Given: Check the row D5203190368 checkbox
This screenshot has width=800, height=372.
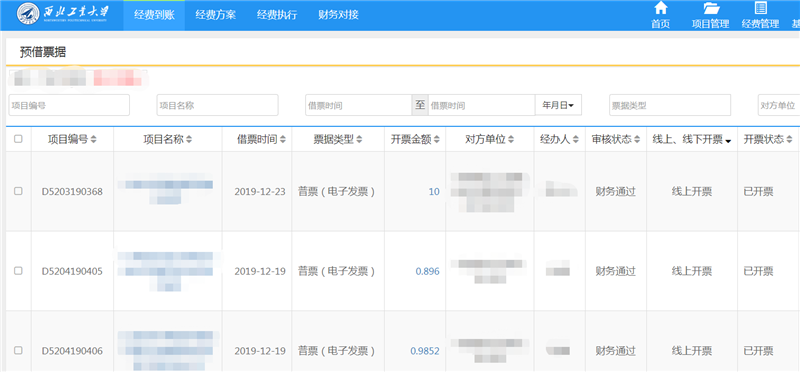Looking at the screenshot, I should click(18, 191).
